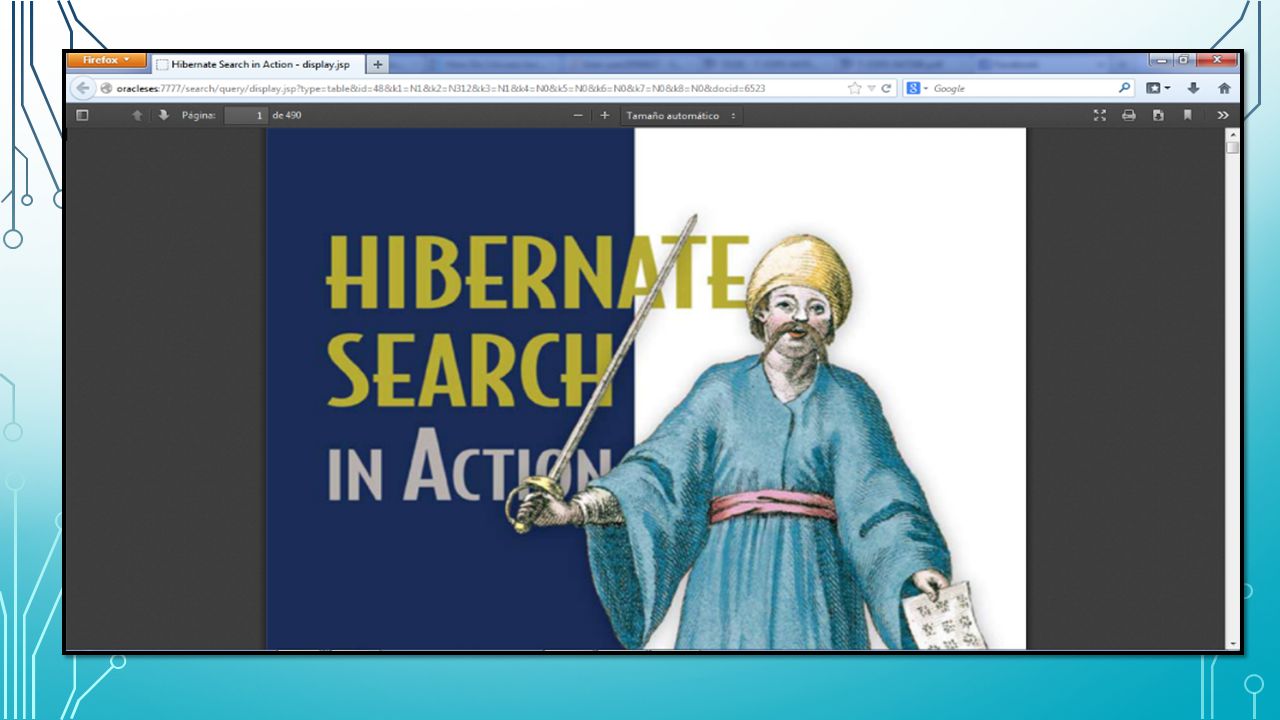
Task: Maximize the Firefox window
Action: coord(1184,60)
